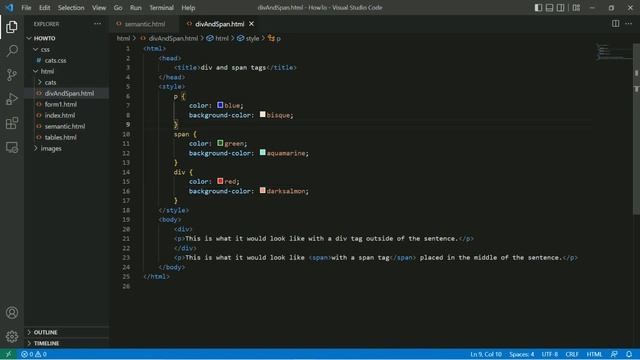Screen dimensions: 640x360
Task: Open the Accounts icon in activity bar
Action: tap(12, 313)
